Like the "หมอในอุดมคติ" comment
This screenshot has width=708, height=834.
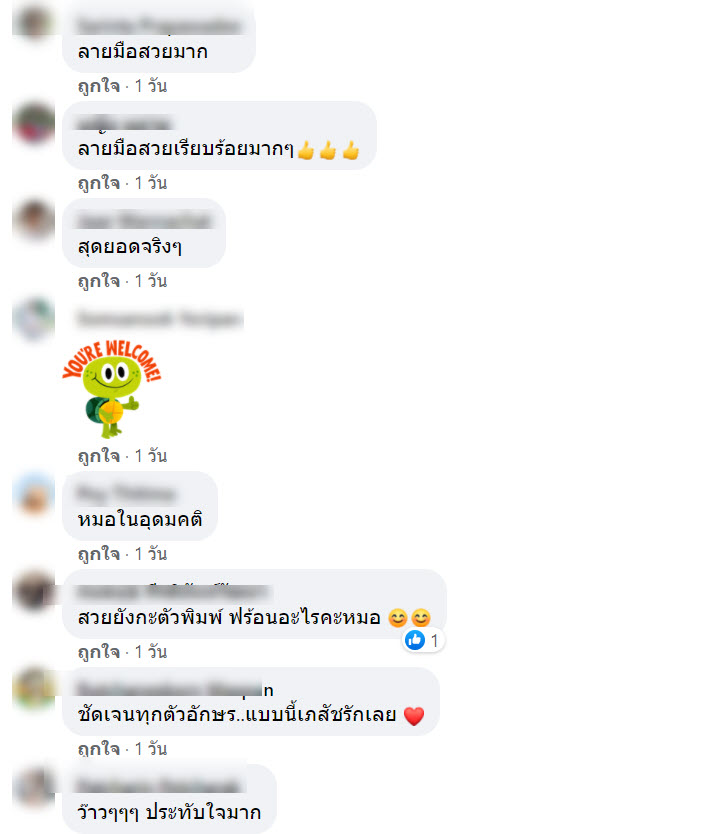coord(99,554)
